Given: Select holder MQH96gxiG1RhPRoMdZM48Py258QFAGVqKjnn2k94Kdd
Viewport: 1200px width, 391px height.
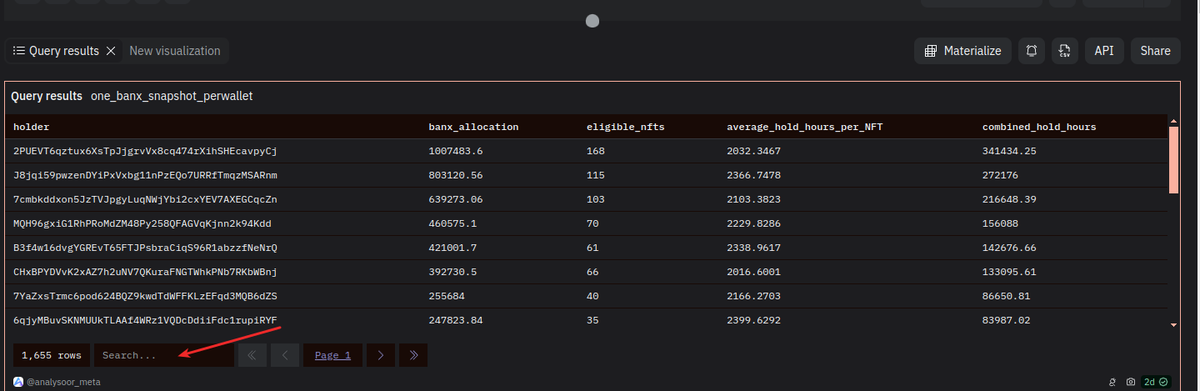Looking at the screenshot, I should [x=142, y=223].
